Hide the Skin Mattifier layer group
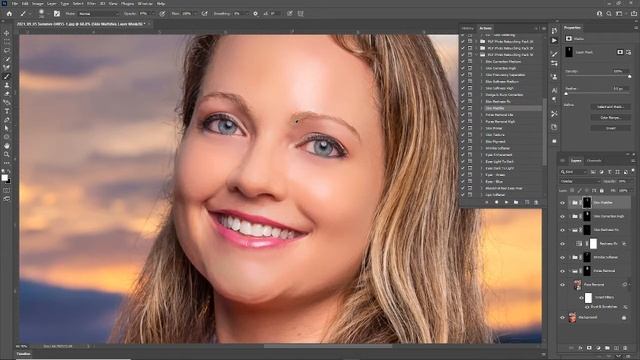Viewport: 640px width, 360px height. point(562,203)
